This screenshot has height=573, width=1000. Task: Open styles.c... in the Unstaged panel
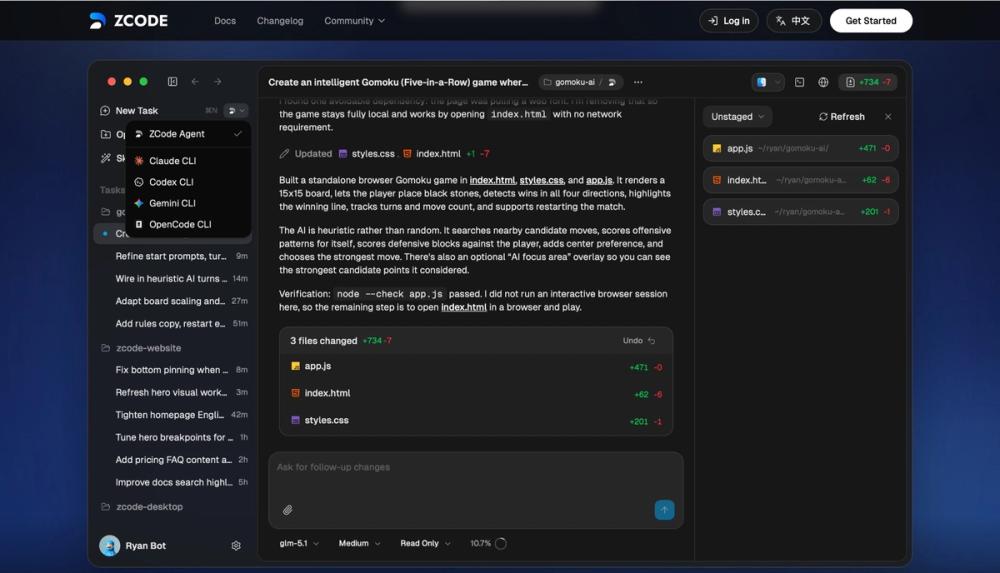tap(800, 212)
